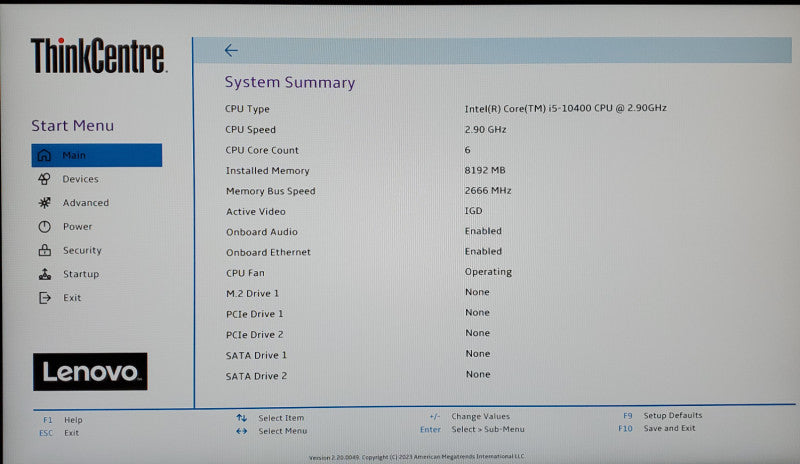Viewport: 800px width, 464px height.
Task: Click the CPU Core Count label
Action: coord(262,150)
